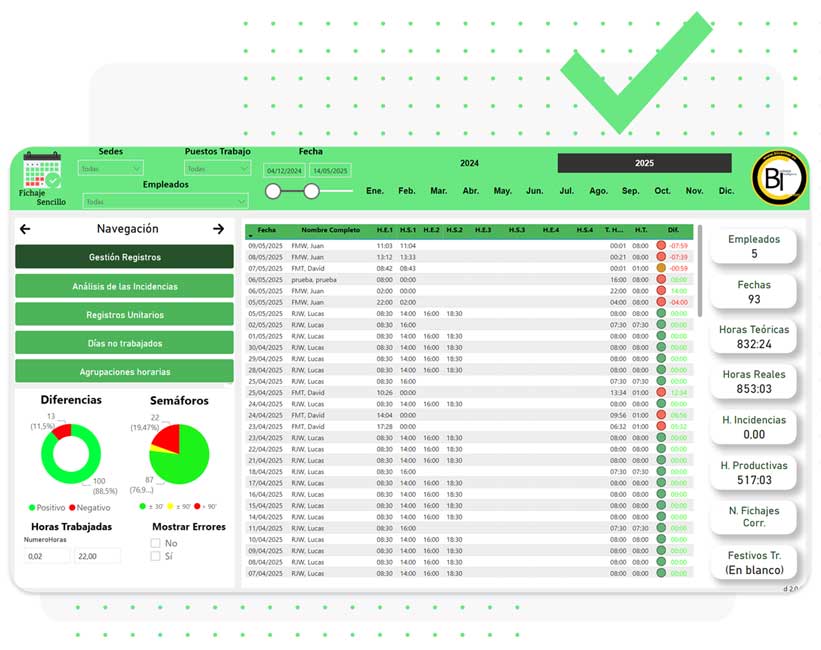Open the Sedes dropdown

pyautogui.click(x=110, y=169)
